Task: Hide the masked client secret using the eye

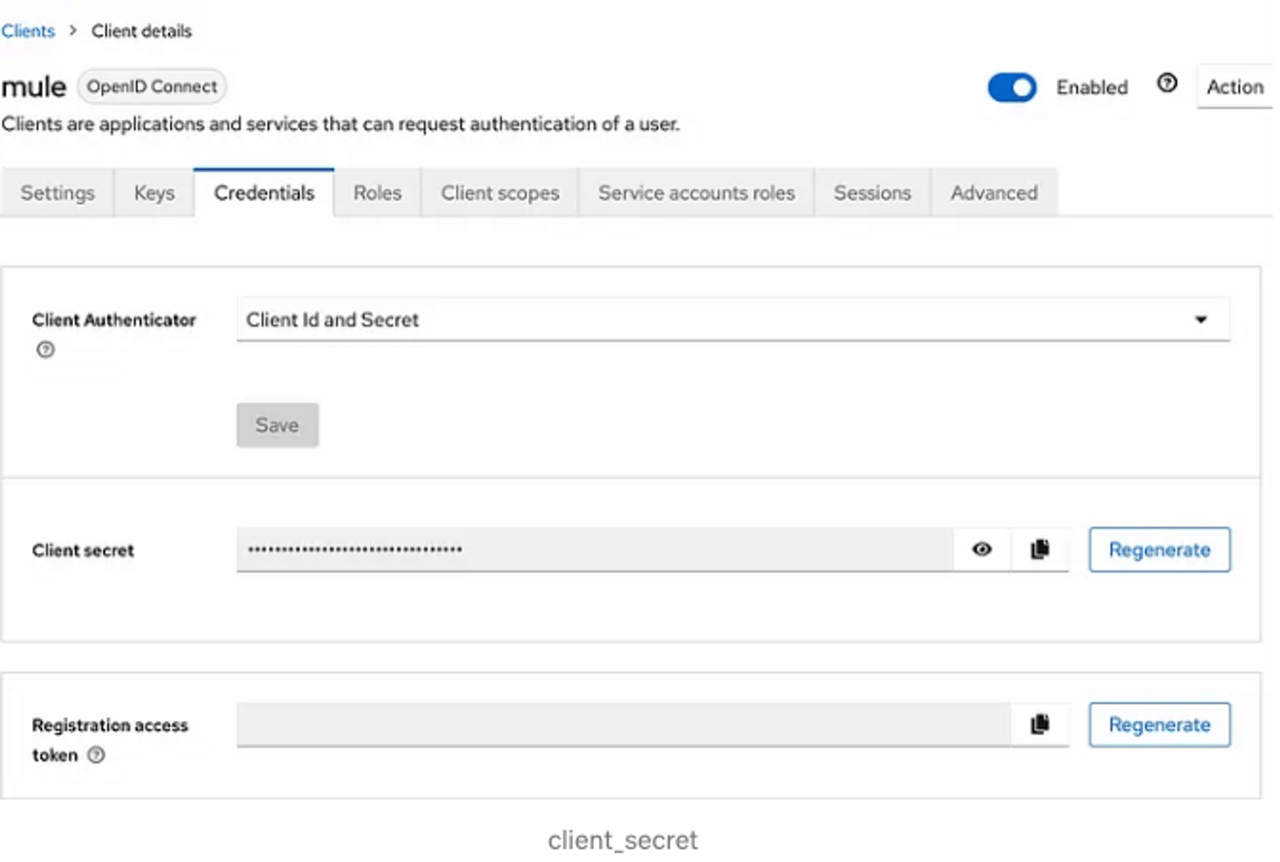Action: (x=981, y=549)
